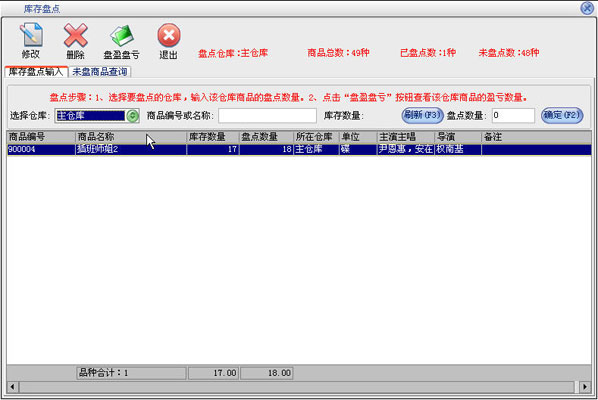The height and width of the screenshot is (400, 598).
Task: Click the horizontal scrollbar right arrow
Action: pos(585,387)
